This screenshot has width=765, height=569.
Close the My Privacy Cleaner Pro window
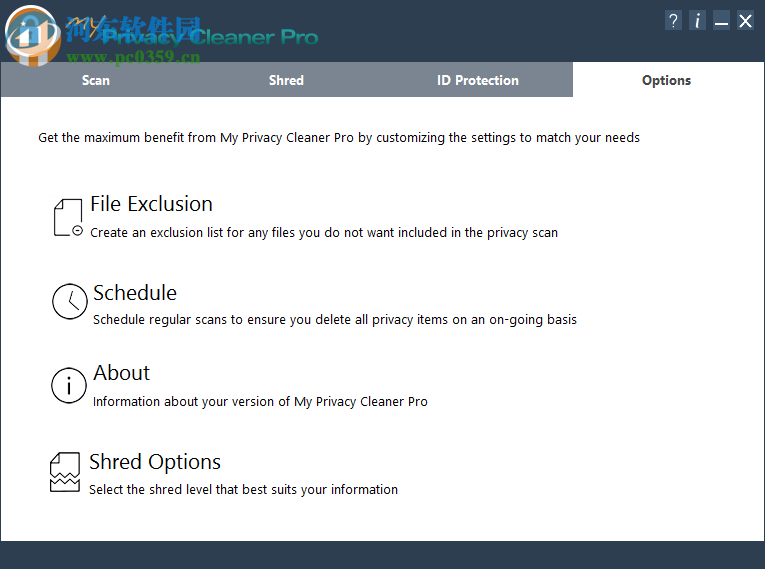point(745,21)
